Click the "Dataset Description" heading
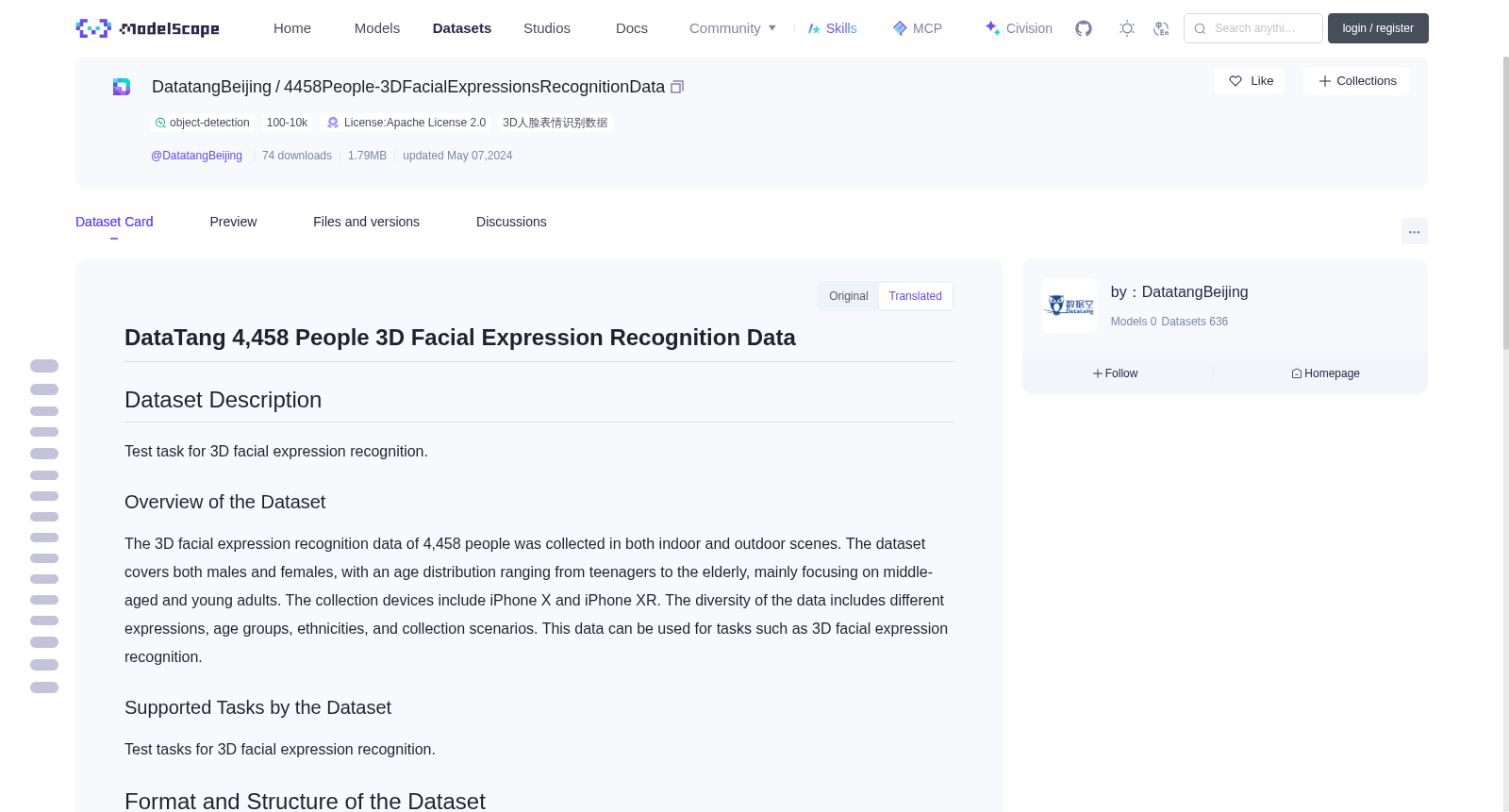This screenshot has height=812, width=1509. click(x=223, y=400)
